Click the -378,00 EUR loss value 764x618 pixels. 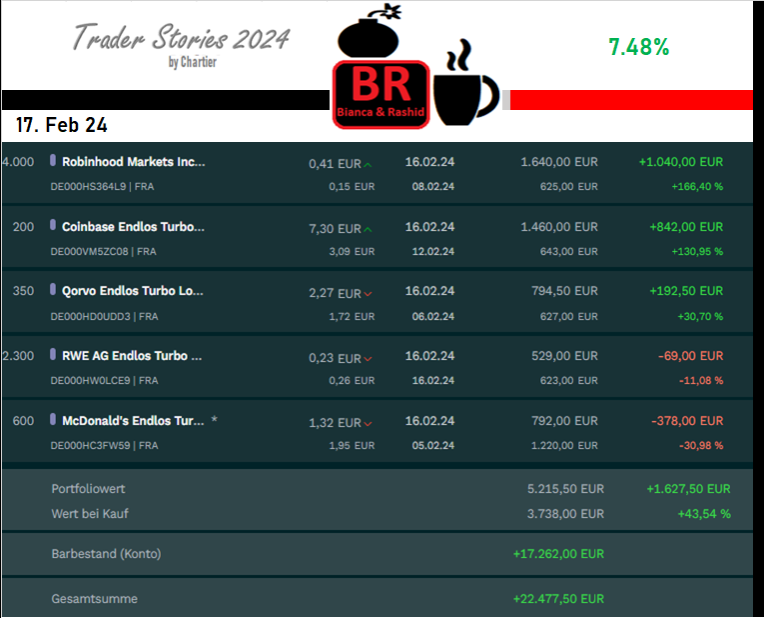[x=688, y=421]
